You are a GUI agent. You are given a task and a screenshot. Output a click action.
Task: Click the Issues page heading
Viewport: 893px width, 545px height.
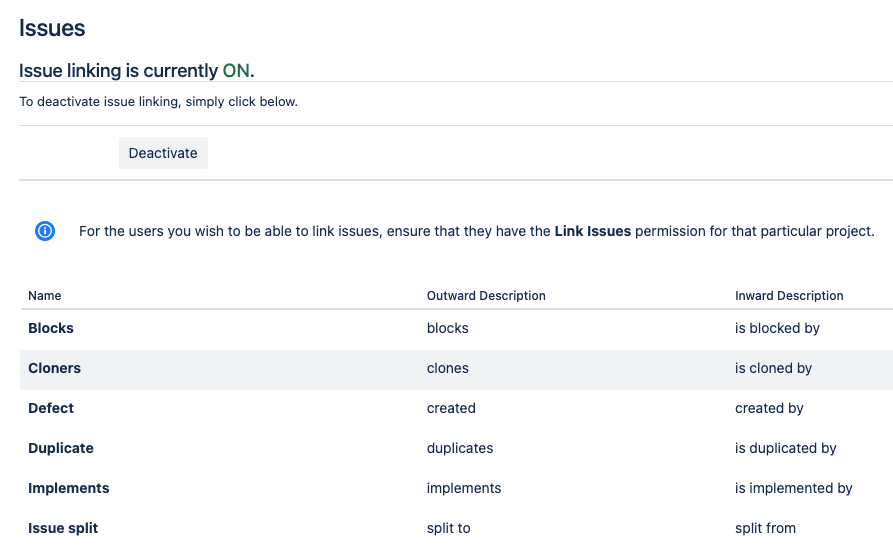coord(52,28)
